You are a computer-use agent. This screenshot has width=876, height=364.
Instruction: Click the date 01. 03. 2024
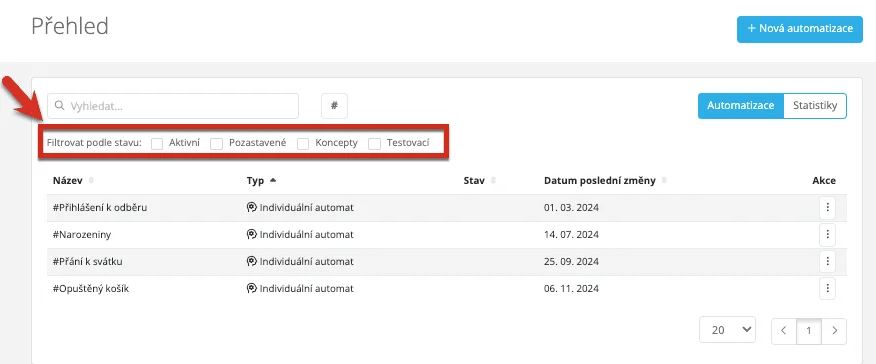[571, 208]
